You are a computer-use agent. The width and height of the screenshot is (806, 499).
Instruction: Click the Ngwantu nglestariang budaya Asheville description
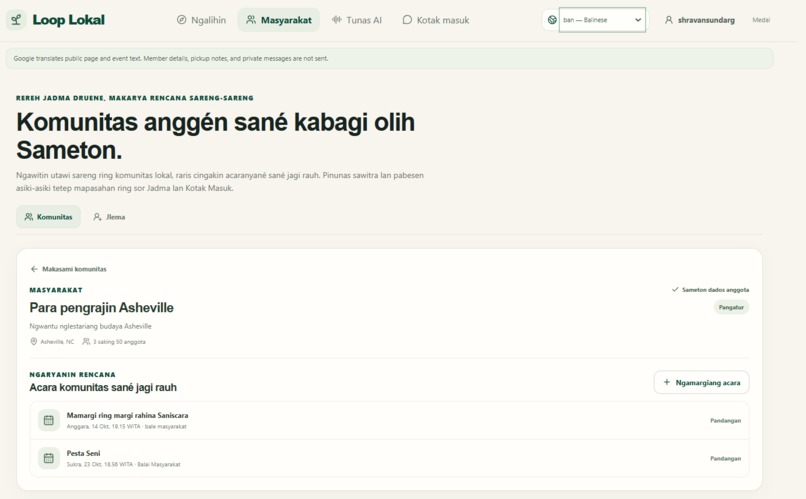(90, 326)
